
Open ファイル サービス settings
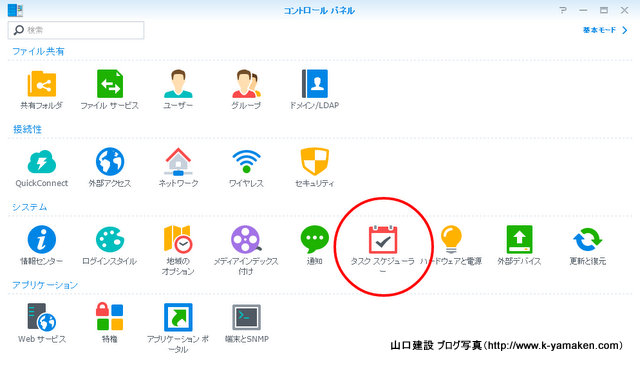tap(110, 84)
